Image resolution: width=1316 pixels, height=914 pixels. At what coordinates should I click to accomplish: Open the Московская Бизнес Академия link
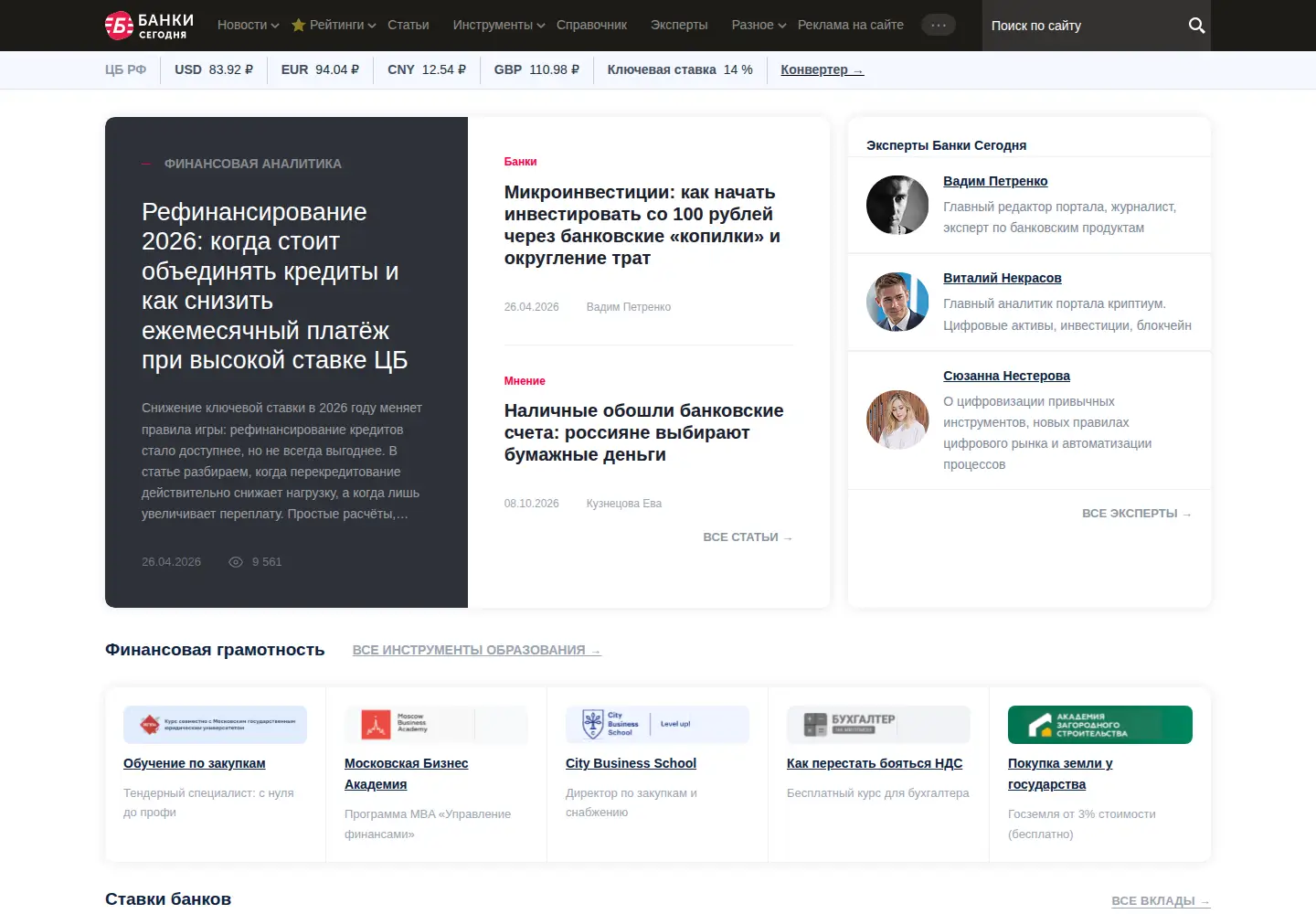[407, 774]
